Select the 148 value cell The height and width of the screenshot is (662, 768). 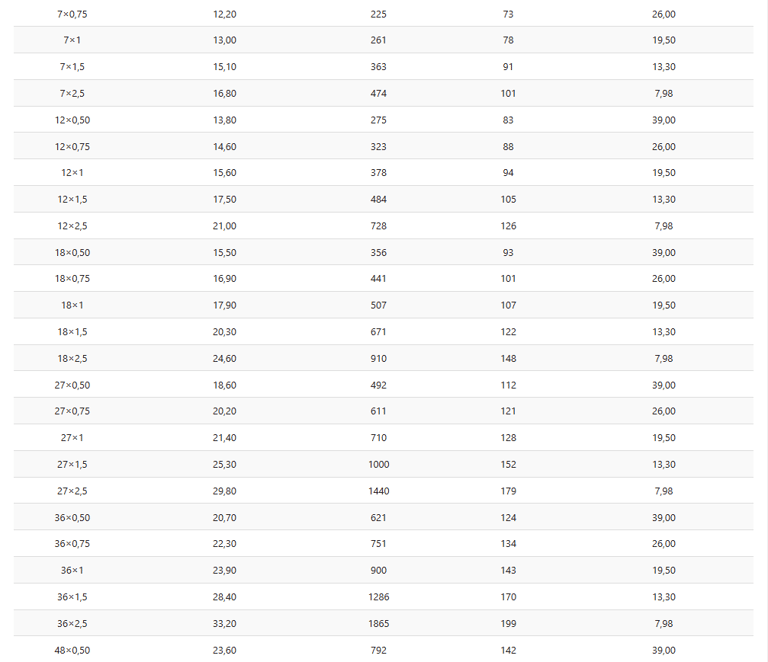pyautogui.click(x=509, y=358)
